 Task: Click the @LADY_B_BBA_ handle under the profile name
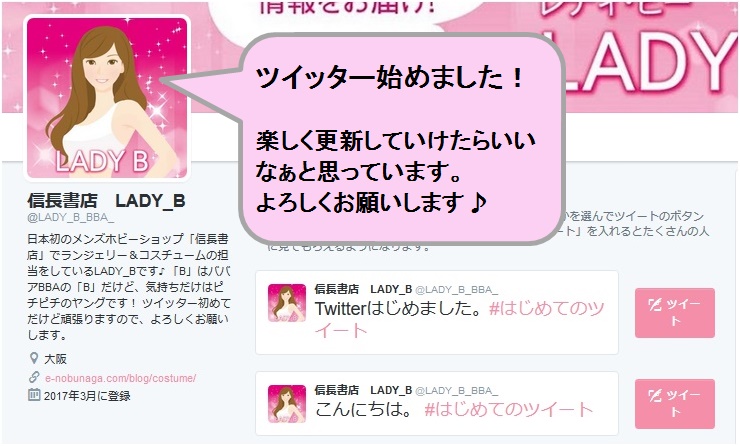click(71, 218)
